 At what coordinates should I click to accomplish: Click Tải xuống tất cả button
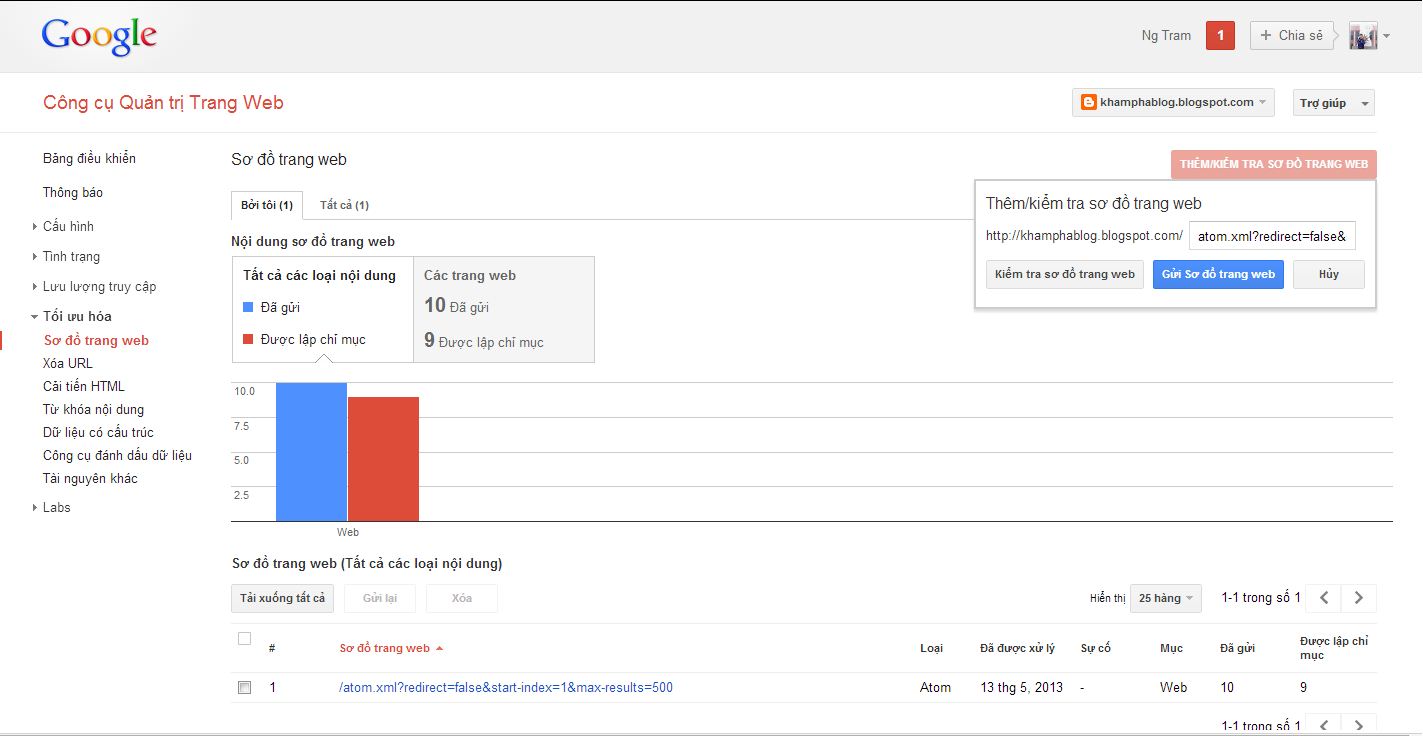tap(282, 598)
